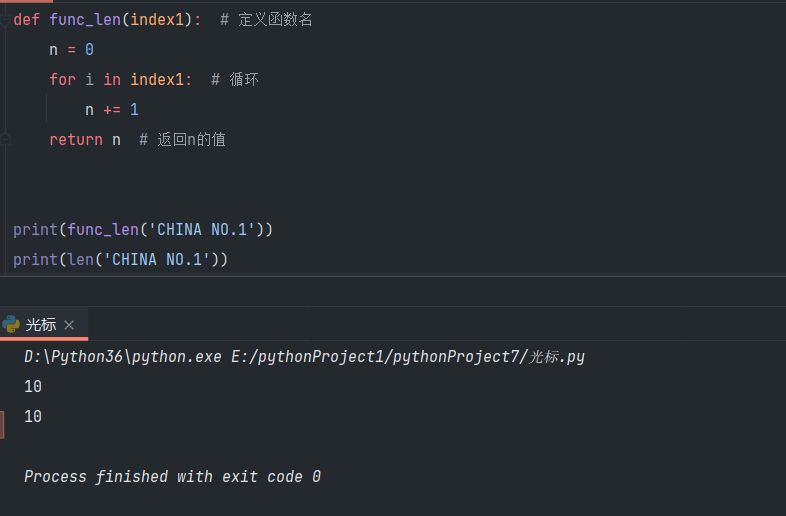Close the 光标 run tab
This screenshot has width=786, height=516.
point(69,325)
